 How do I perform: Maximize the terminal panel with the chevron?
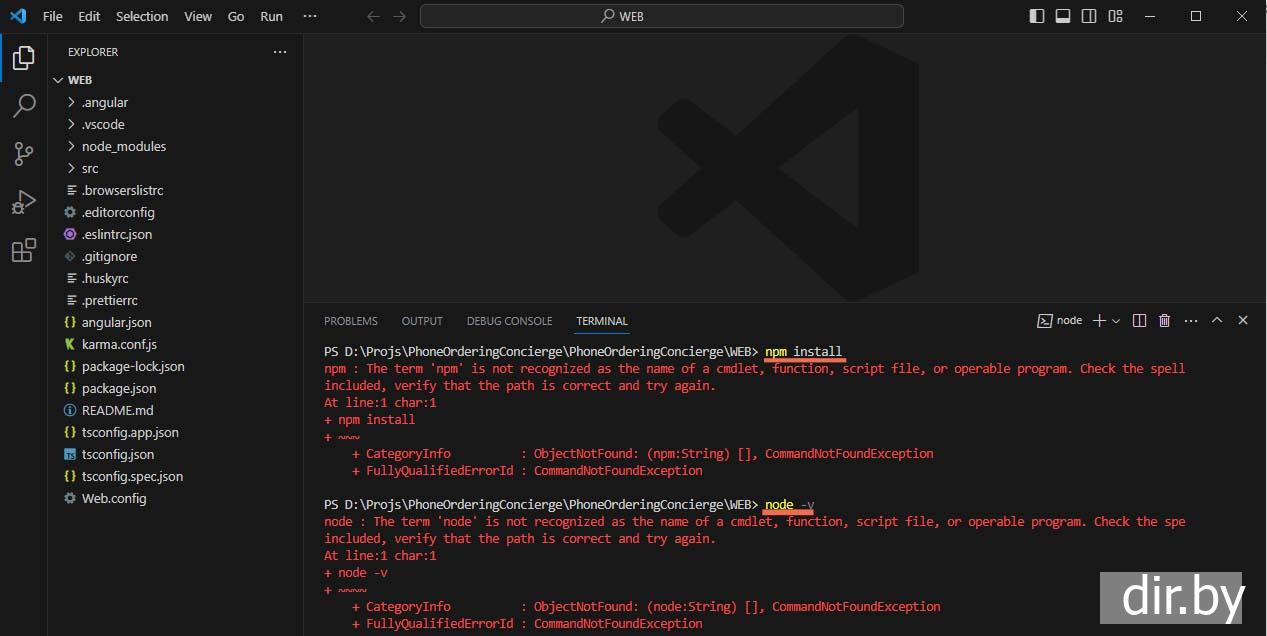click(x=1217, y=321)
